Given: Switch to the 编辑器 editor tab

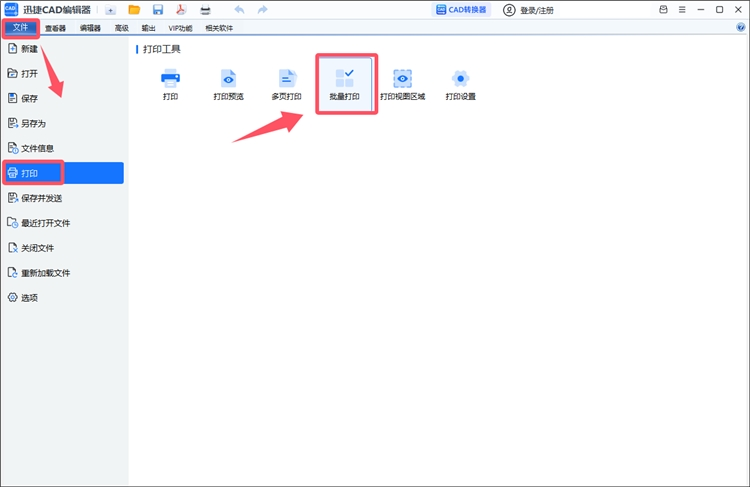Looking at the screenshot, I should pos(90,28).
